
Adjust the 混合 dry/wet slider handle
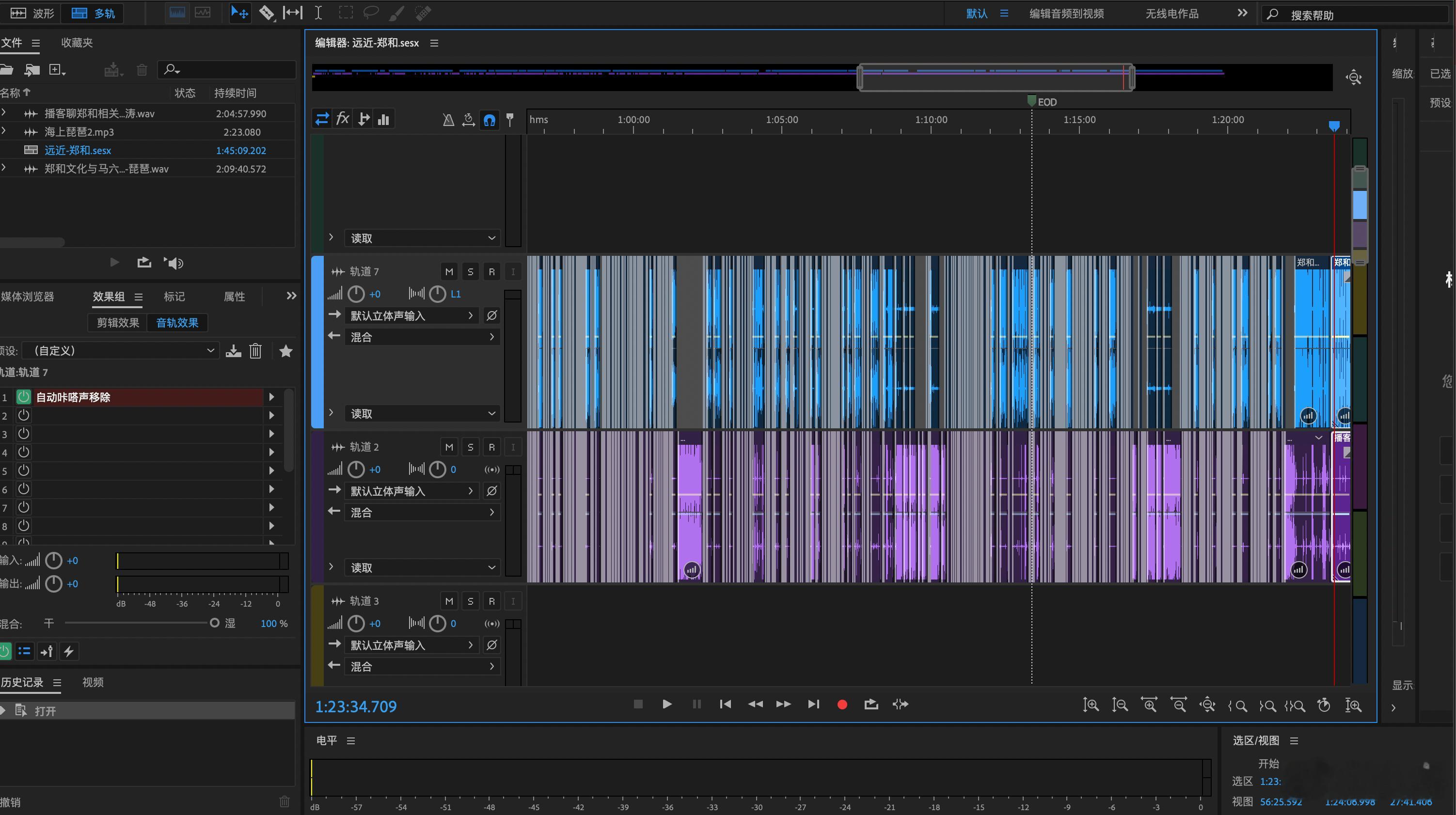pos(214,623)
